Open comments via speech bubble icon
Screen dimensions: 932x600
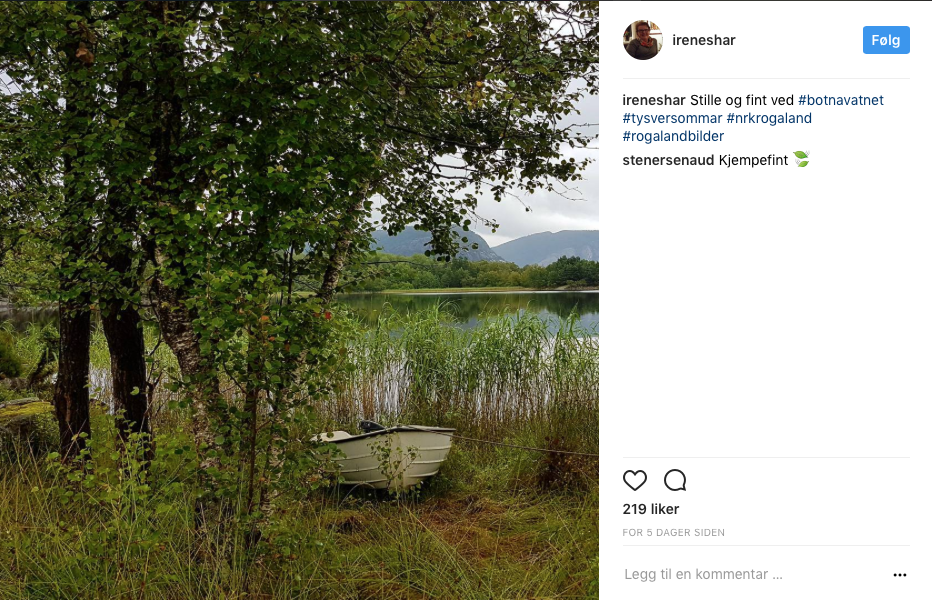pyautogui.click(x=675, y=480)
